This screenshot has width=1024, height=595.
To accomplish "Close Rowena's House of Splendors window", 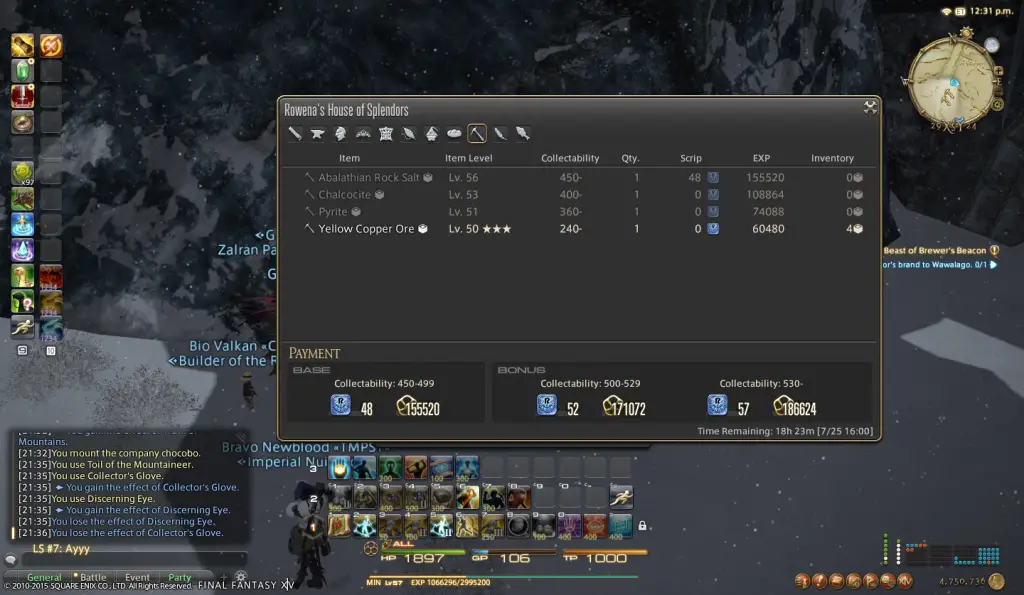I will (x=870, y=108).
